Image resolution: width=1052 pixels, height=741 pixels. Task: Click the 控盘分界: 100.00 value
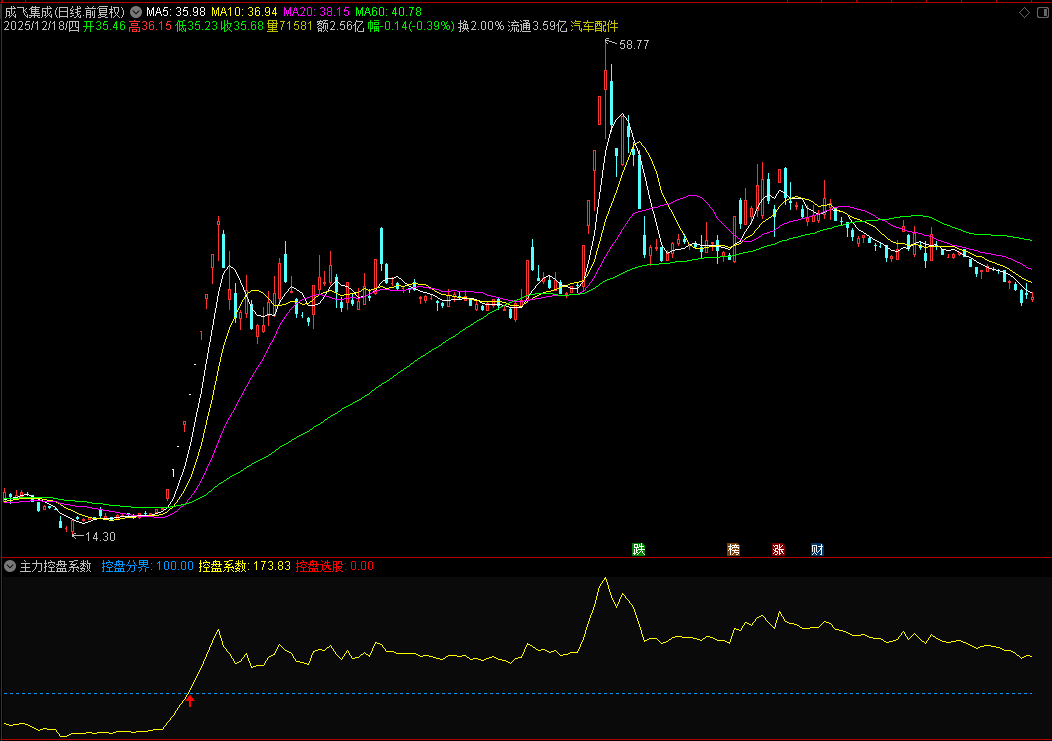148,566
